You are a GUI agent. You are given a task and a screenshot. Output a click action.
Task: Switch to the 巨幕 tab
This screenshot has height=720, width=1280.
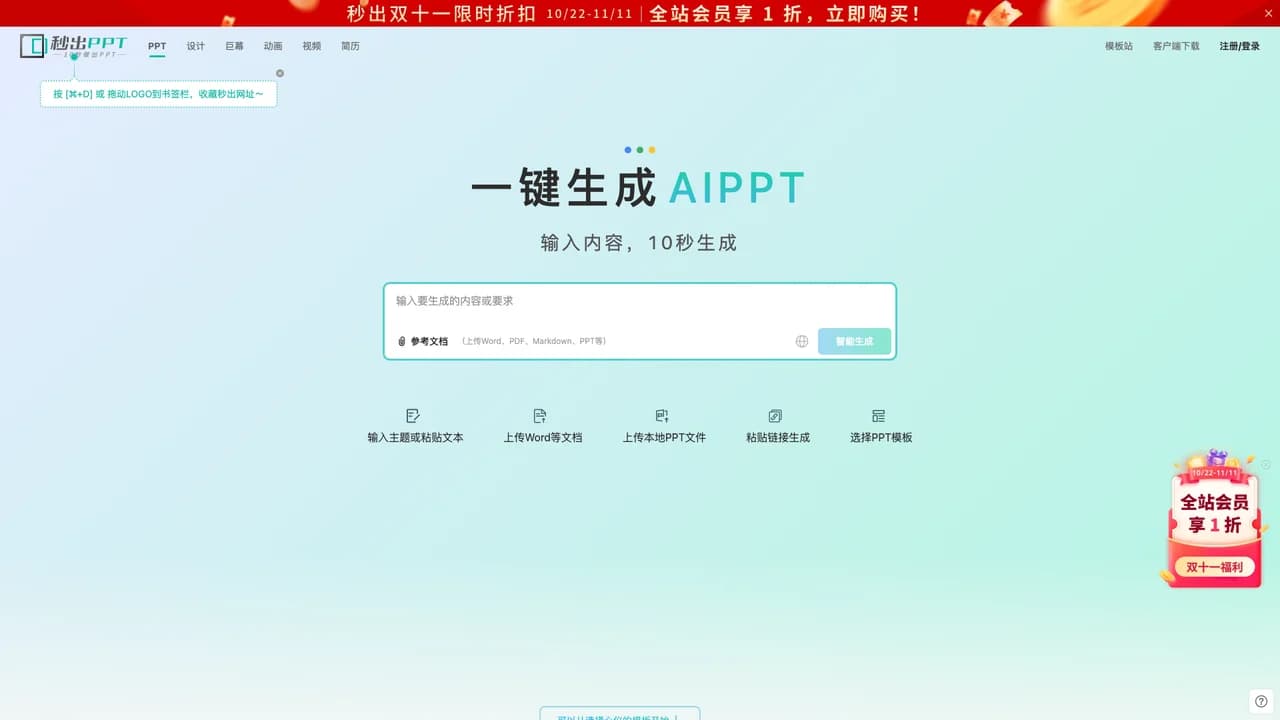[x=234, y=46]
